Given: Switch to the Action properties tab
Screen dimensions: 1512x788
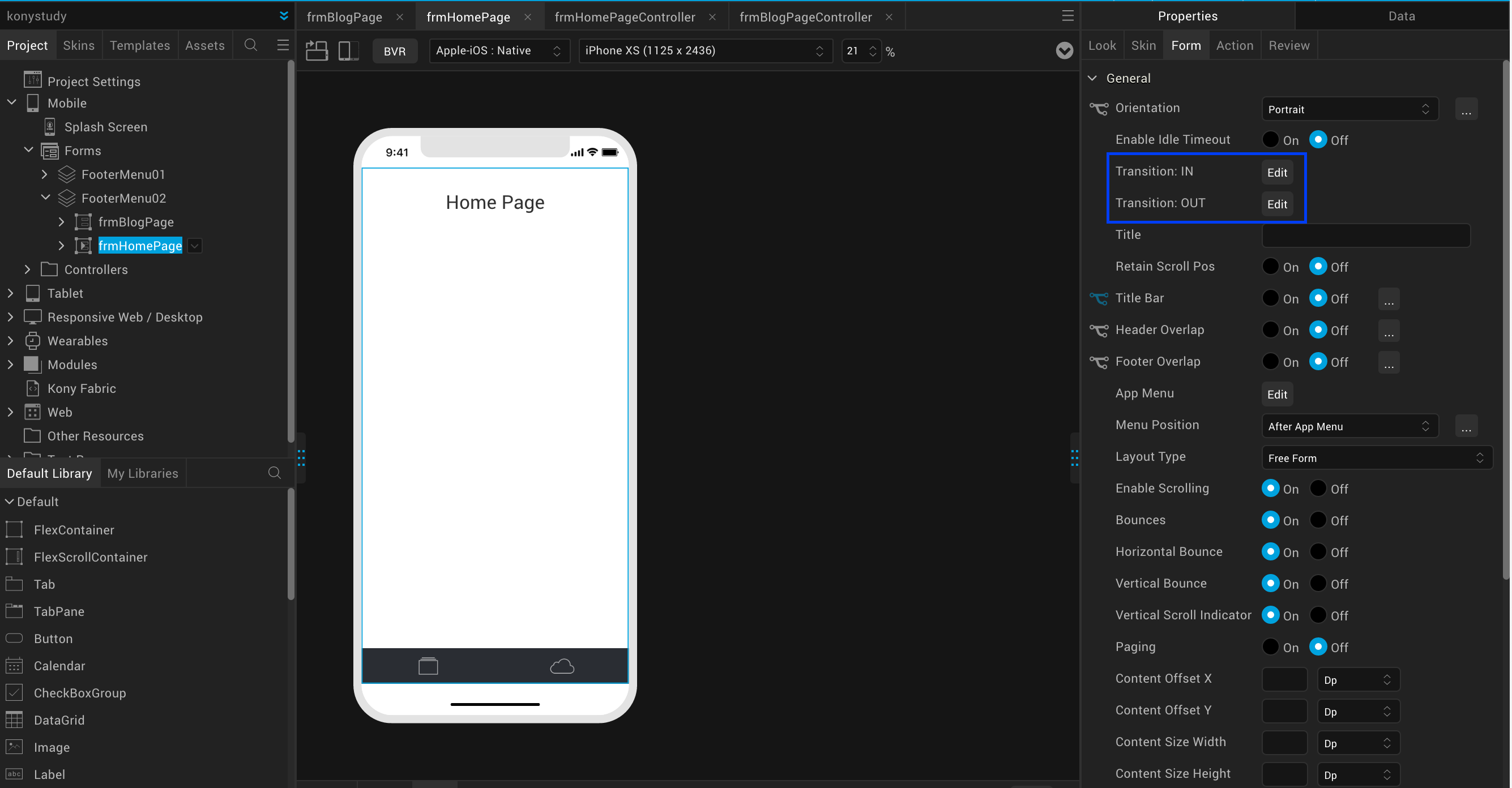Looking at the screenshot, I should pyautogui.click(x=1234, y=45).
